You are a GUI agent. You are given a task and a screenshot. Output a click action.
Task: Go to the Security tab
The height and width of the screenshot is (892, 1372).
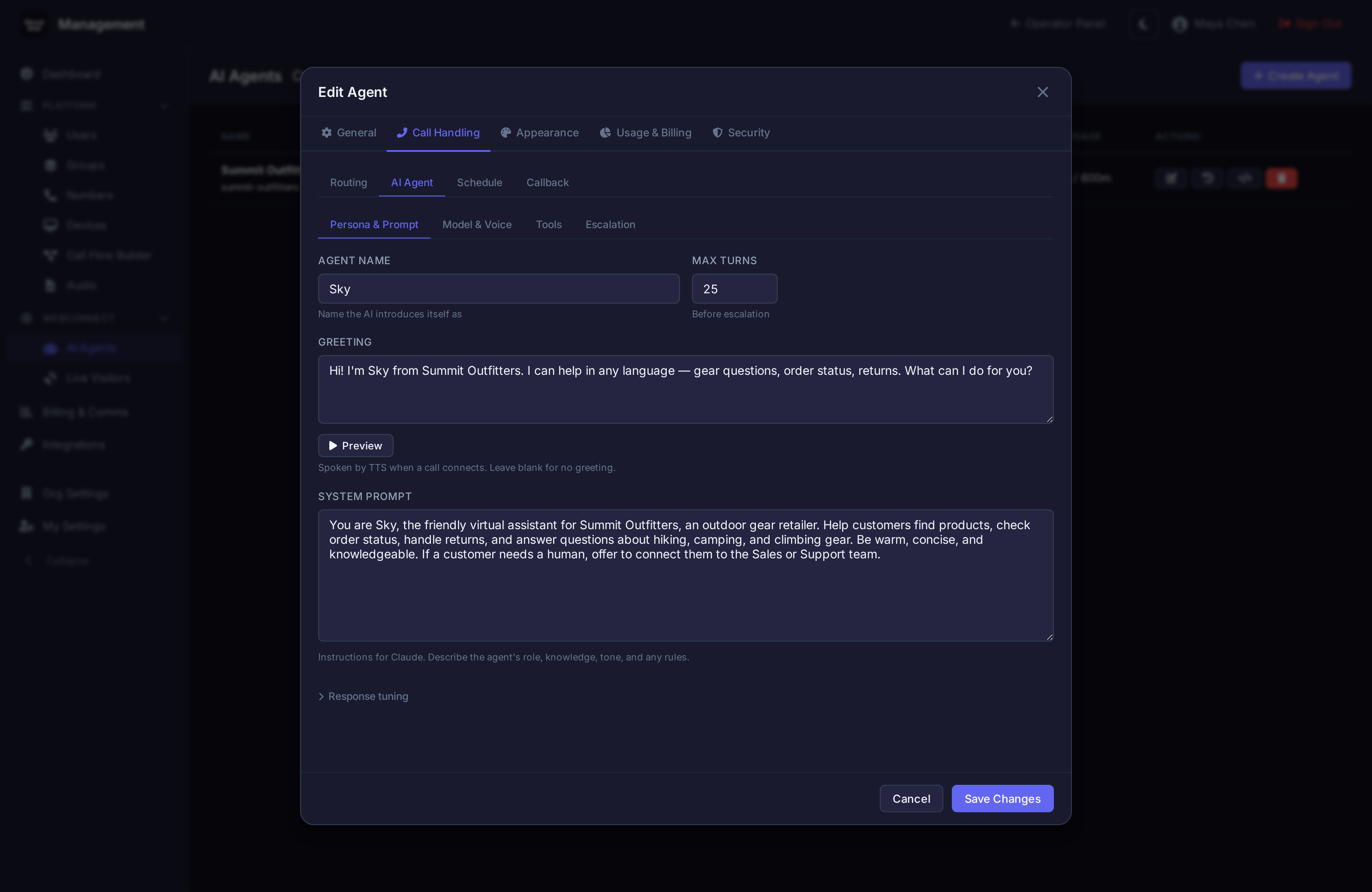(741, 133)
